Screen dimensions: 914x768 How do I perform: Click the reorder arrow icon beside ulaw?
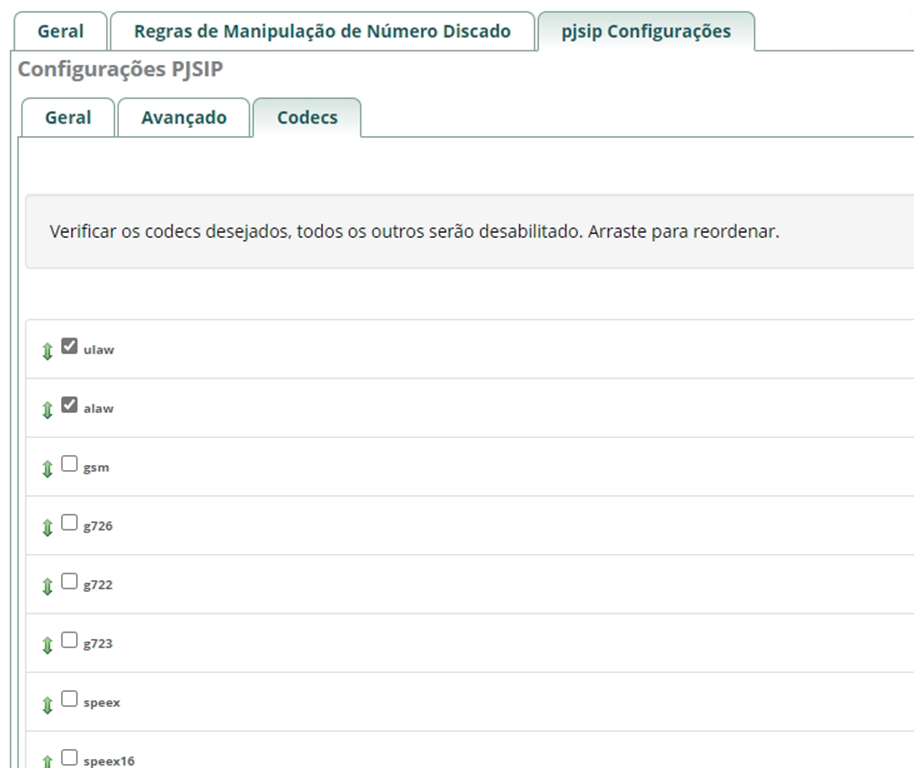pos(47,352)
